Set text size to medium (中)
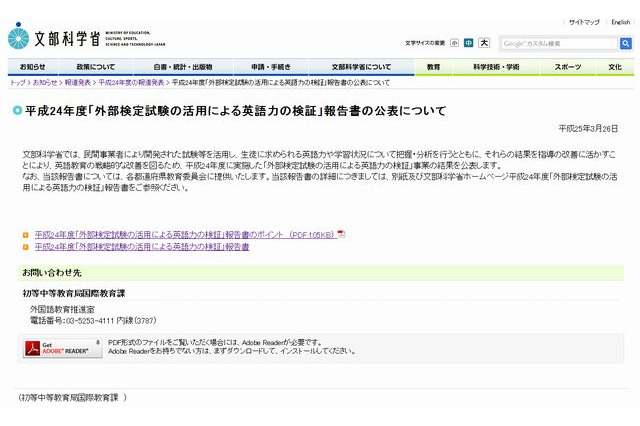 tap(469, 43)
